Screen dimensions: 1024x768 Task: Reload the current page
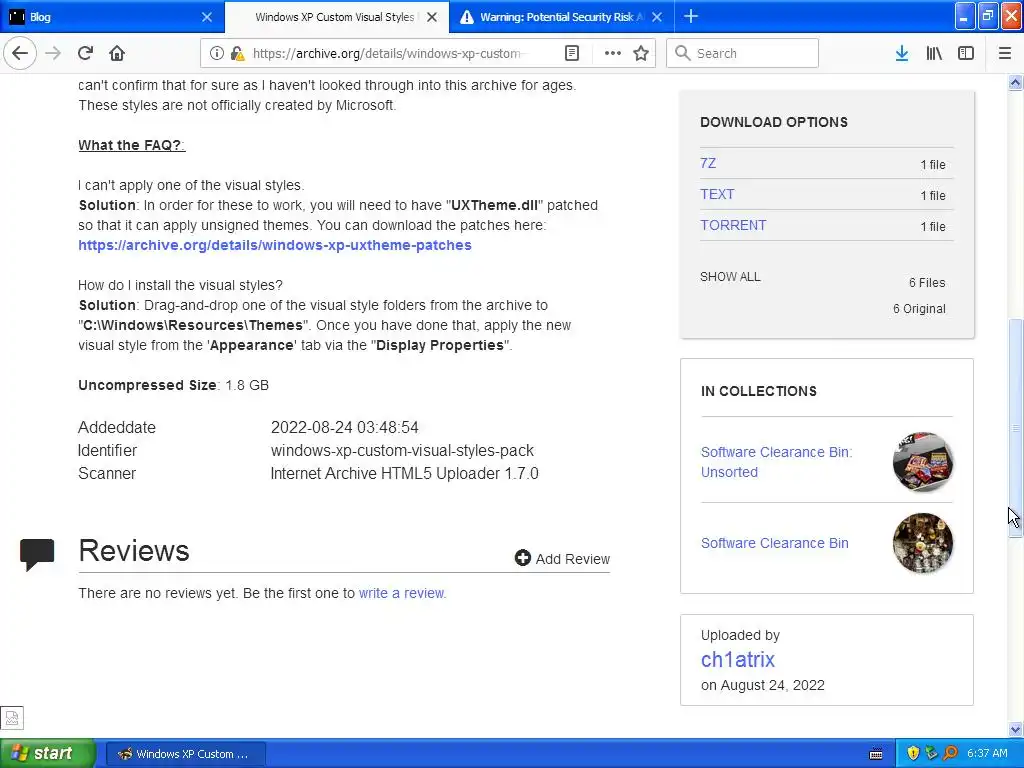pyautogui.click(x=85, y=53)
